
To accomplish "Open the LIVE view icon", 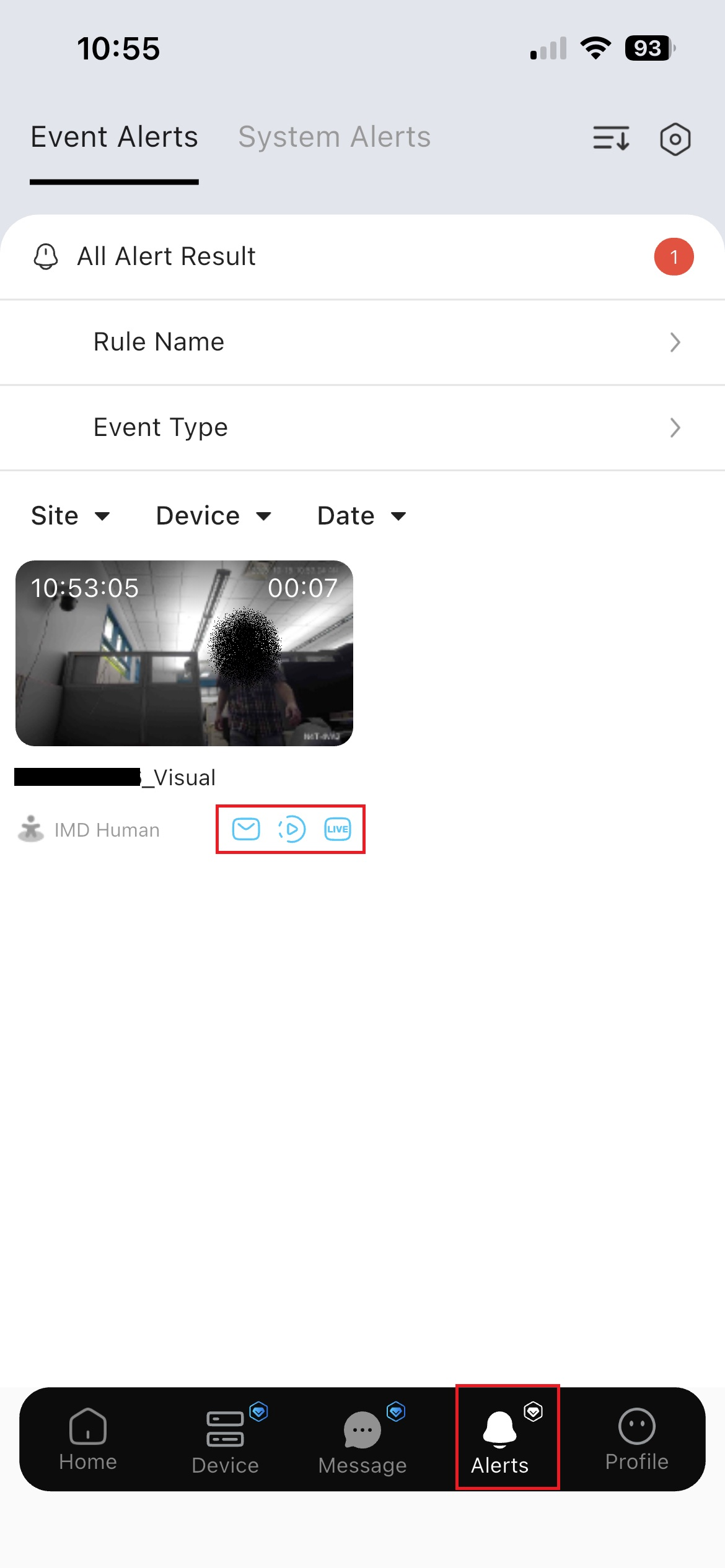I will [x=338, y=829].
